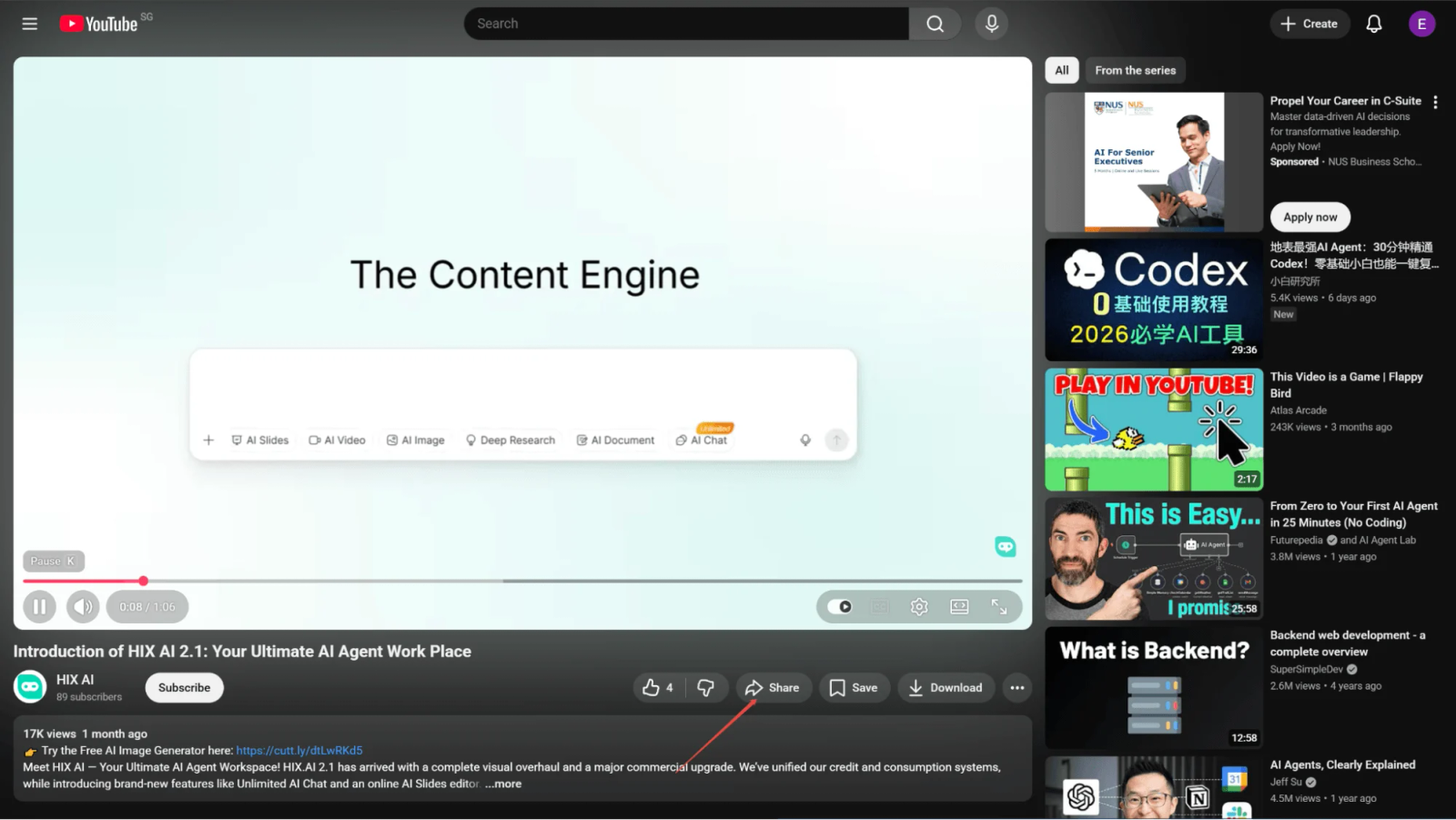The width and height of the screenshot is (1456, 820).
Task: Expand description with ...more
Action: click(503, 784)
